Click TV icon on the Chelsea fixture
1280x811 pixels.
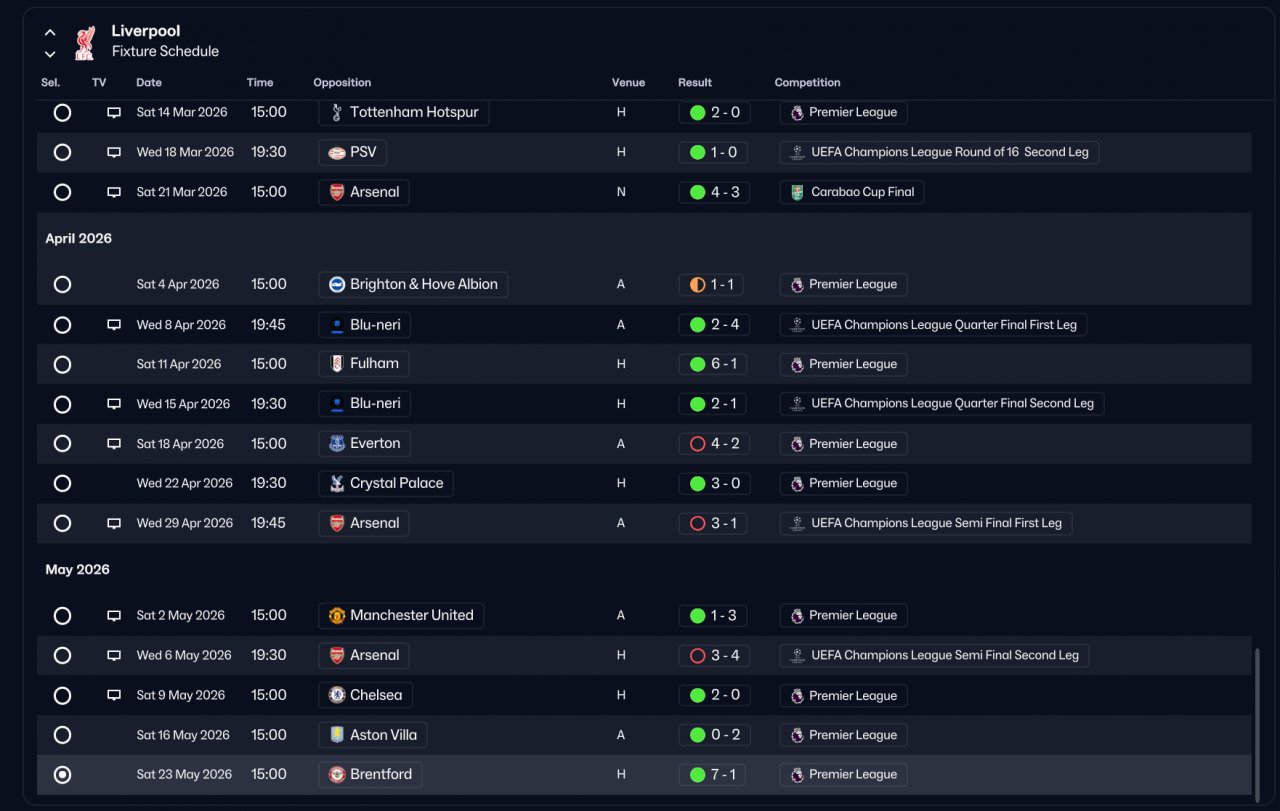pyautogui.click(x=114, y=695)
